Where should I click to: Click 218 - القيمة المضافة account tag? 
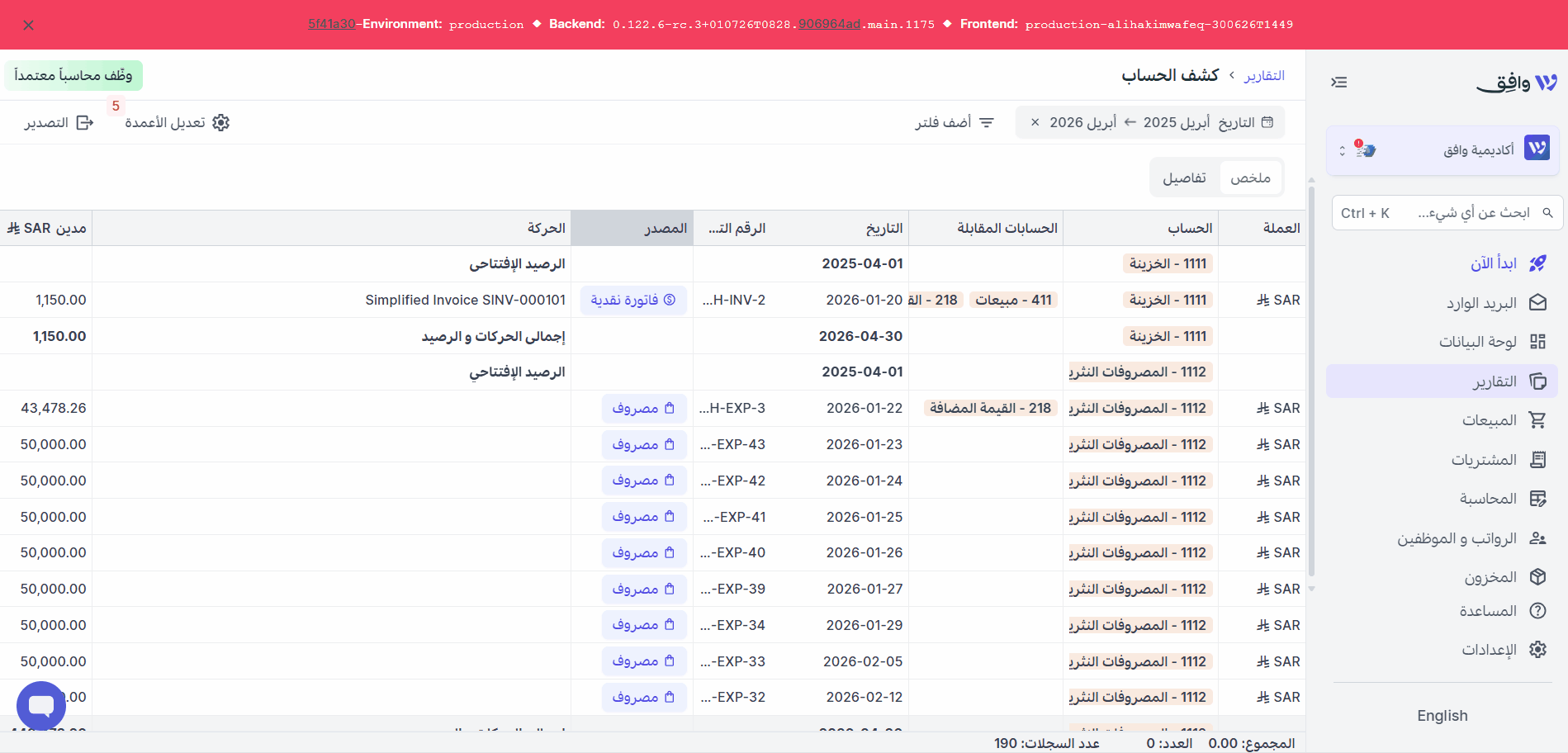pos(990,408)
